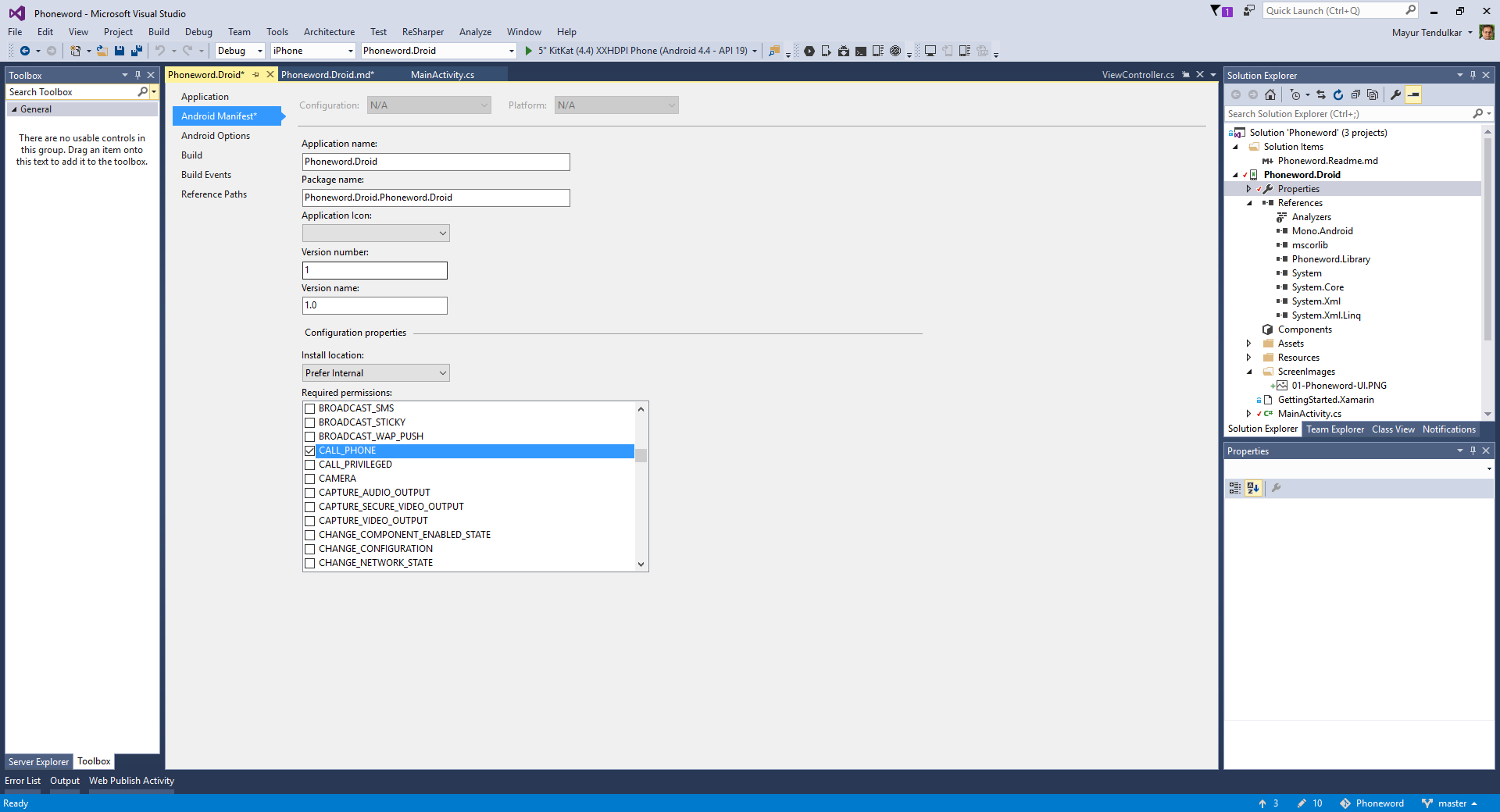The image size is (1500, 812).
Task: Expand the Assets folder in Solution Explorer
Action: (1248, 344)
